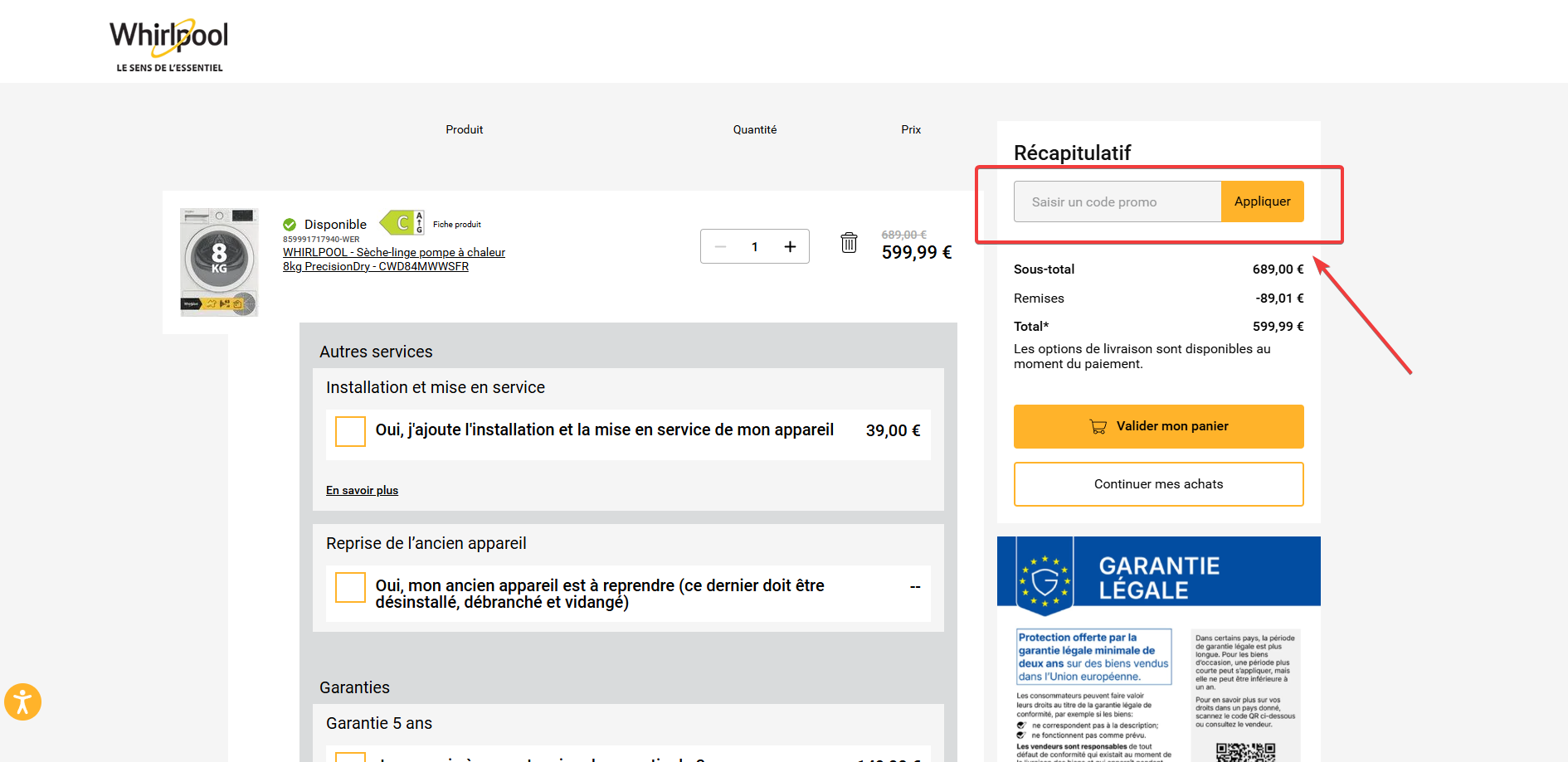
Task: Click Valider mon panier button
Action: (1159, 426)
